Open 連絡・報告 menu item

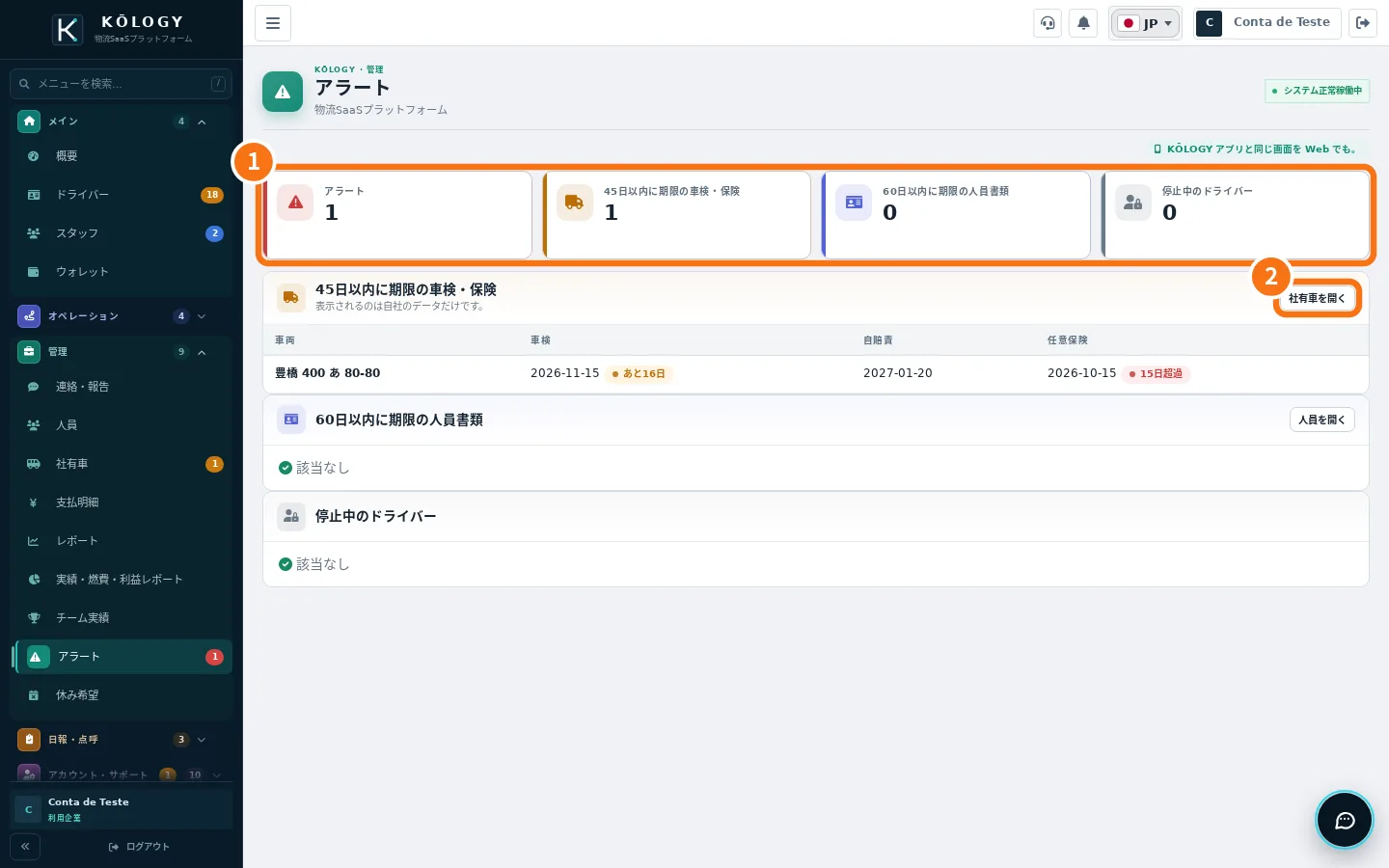point(123,387)
